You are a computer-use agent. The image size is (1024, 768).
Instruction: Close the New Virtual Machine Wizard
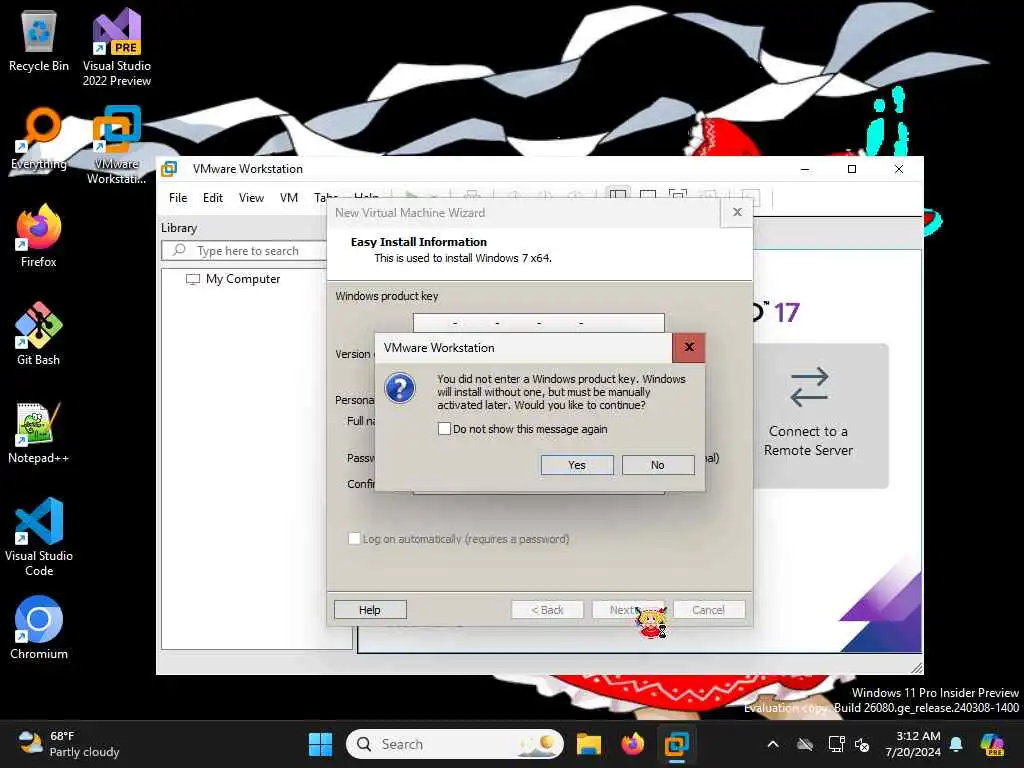point(737,212)
